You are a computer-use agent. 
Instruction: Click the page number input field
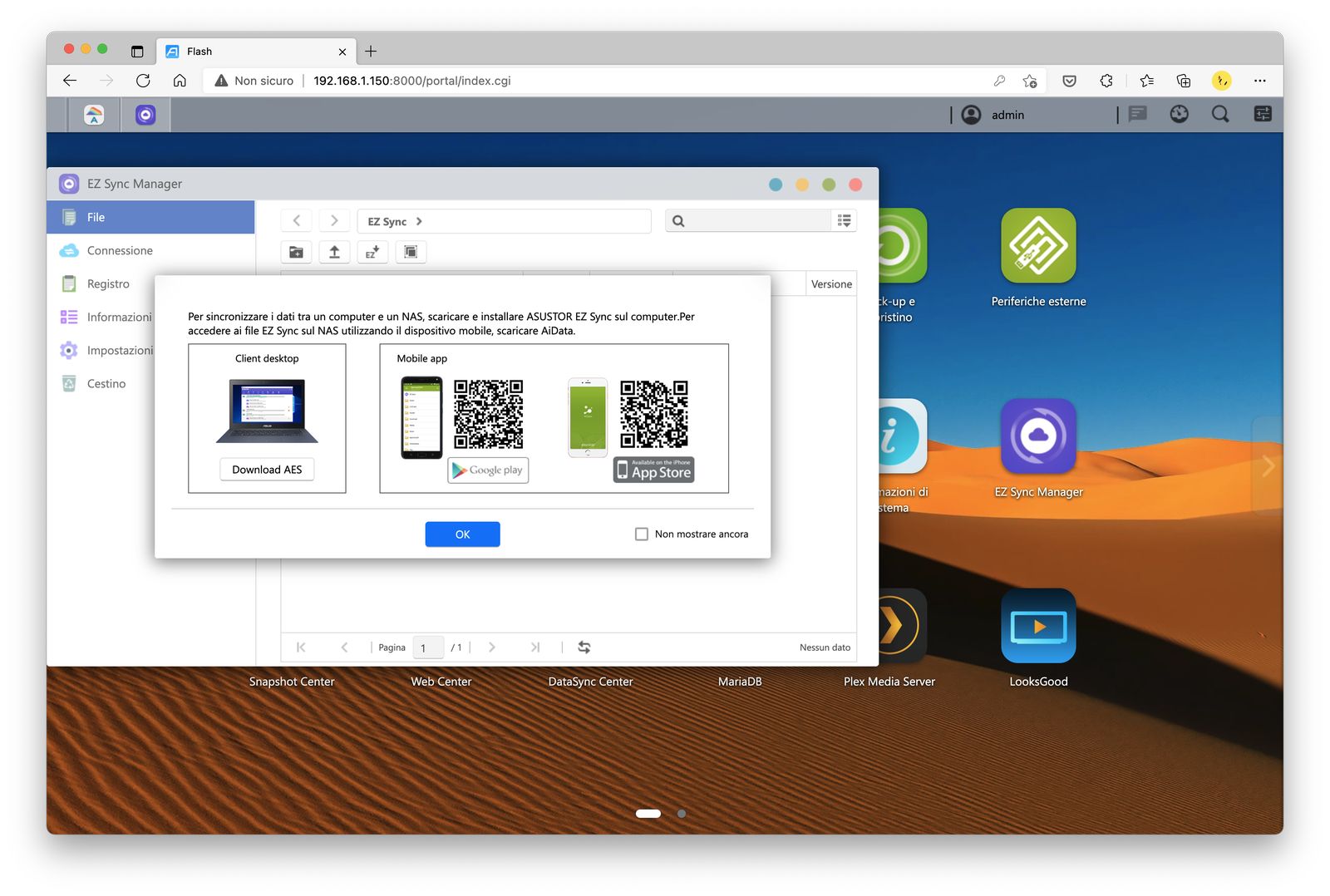[428, 647]
